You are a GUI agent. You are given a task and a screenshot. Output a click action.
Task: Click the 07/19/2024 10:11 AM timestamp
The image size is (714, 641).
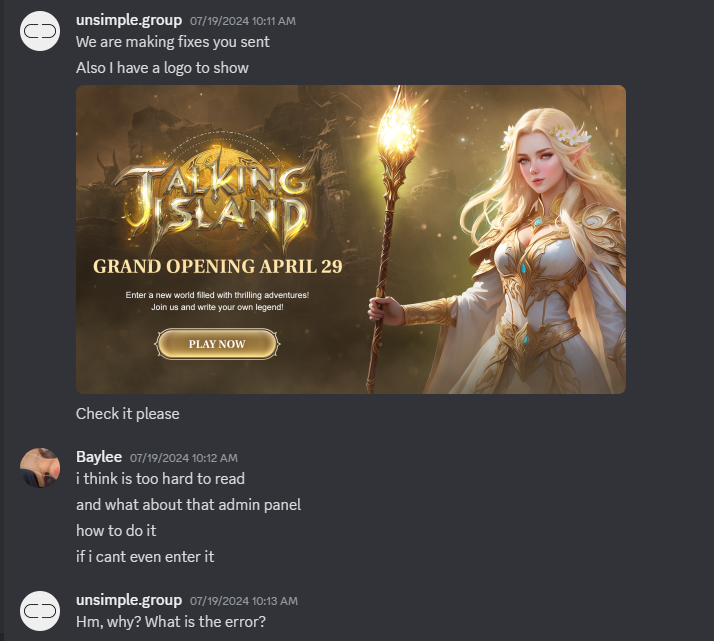coord(243,21)
